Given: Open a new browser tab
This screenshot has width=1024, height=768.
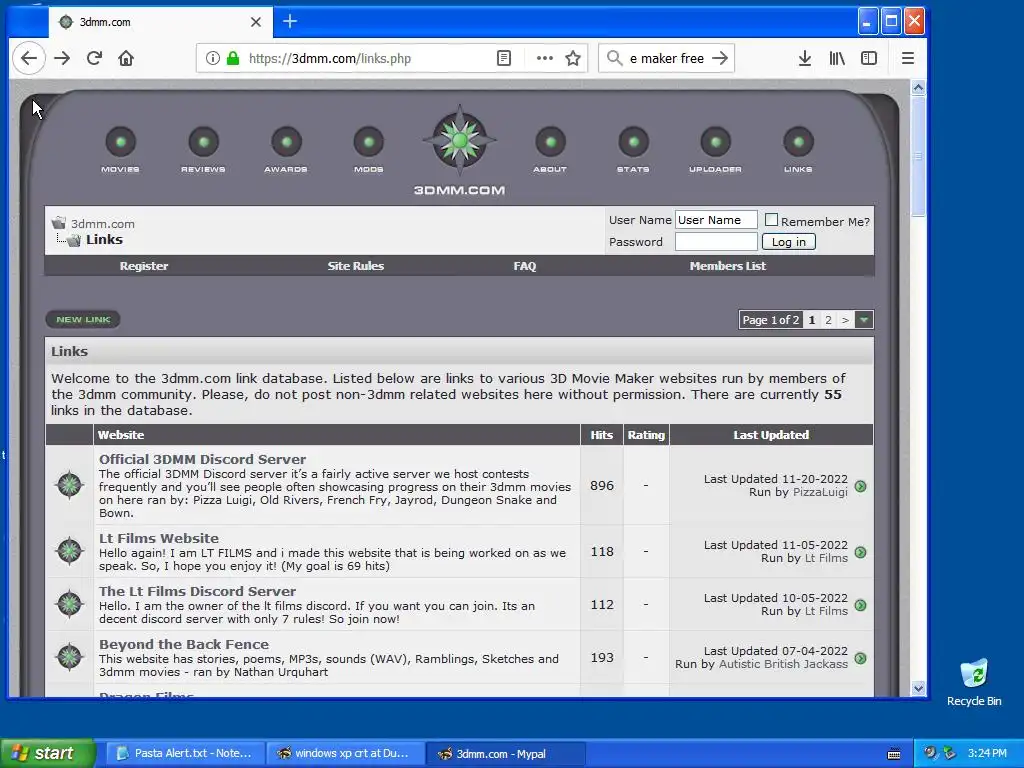Looking at the screenshot, I should click(290, 22).
